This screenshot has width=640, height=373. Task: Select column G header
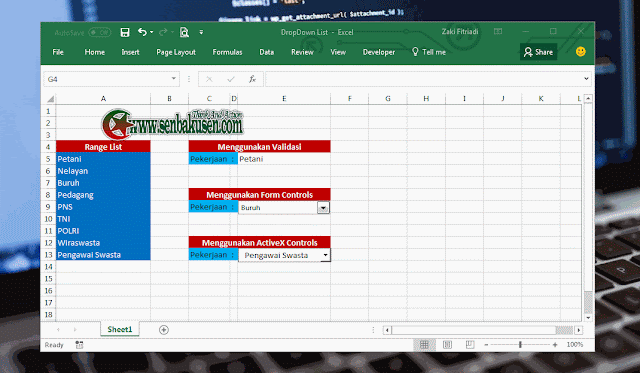(x=388, y=99)
